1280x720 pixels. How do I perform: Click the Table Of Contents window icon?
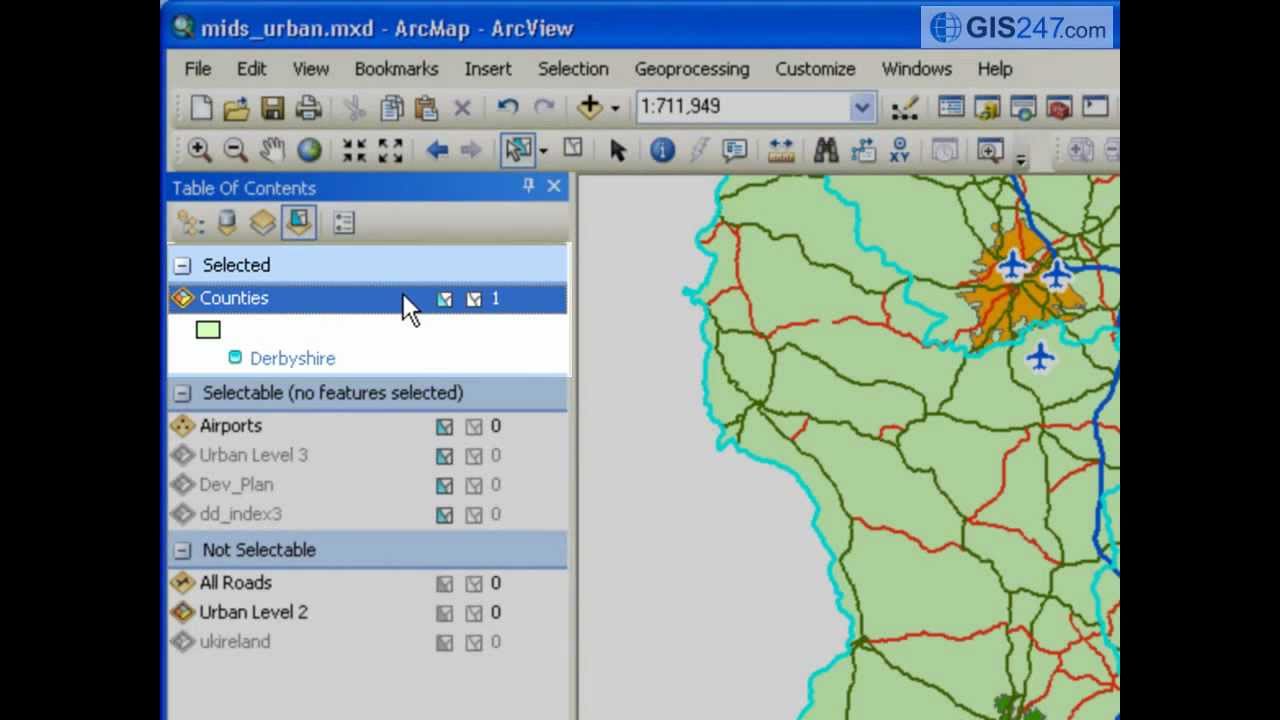click(951, 107)
